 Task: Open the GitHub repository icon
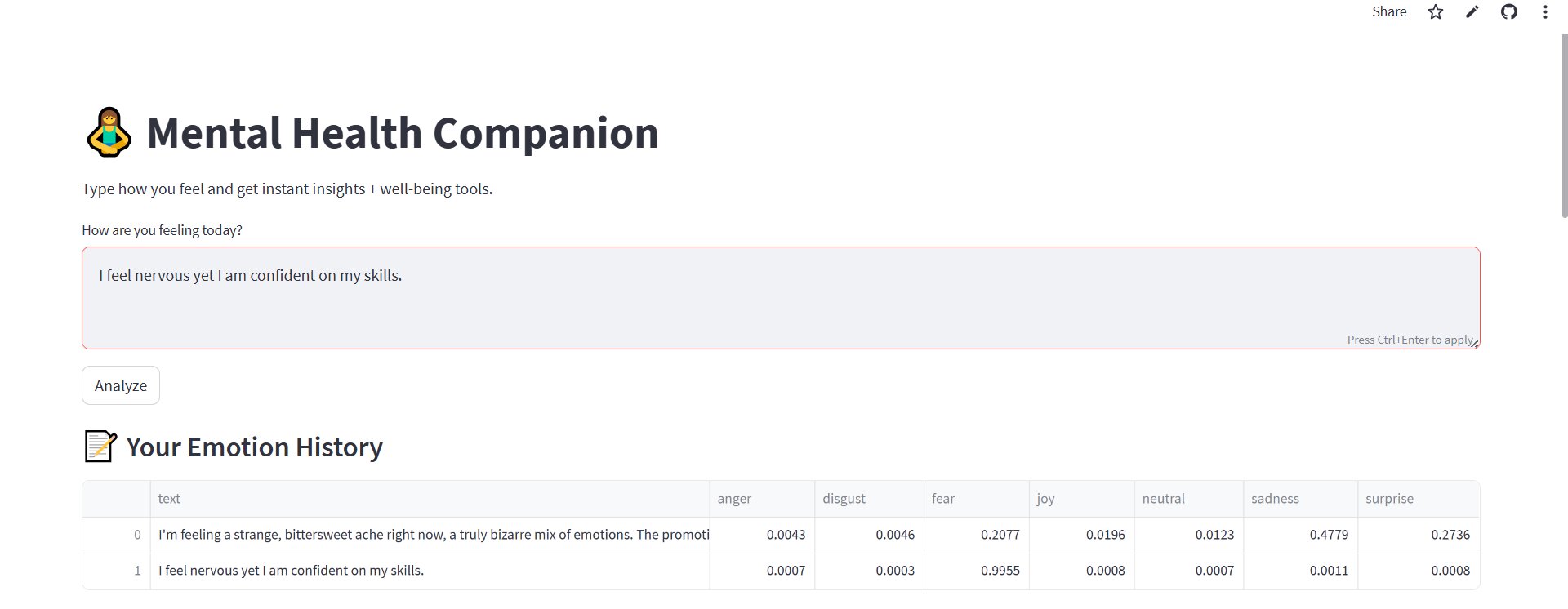pyautogui.click(x=1509, y=12)
